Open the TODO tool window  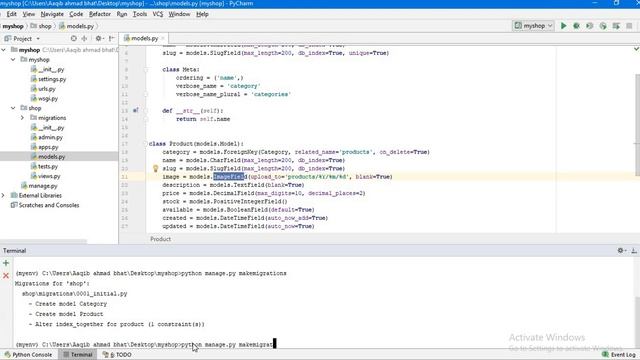117,355
